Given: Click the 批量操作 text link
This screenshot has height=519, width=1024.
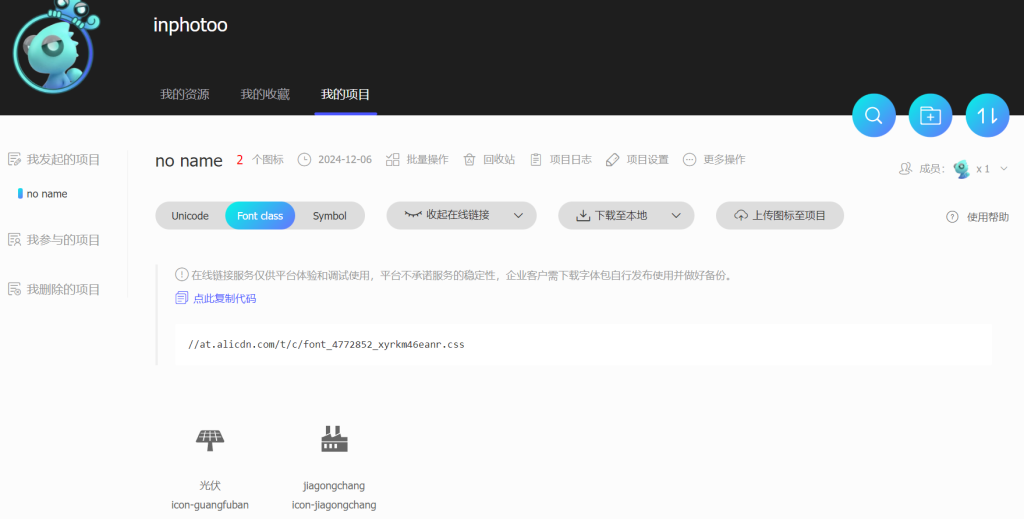Looking at the screenshot, I should point(428,159).
